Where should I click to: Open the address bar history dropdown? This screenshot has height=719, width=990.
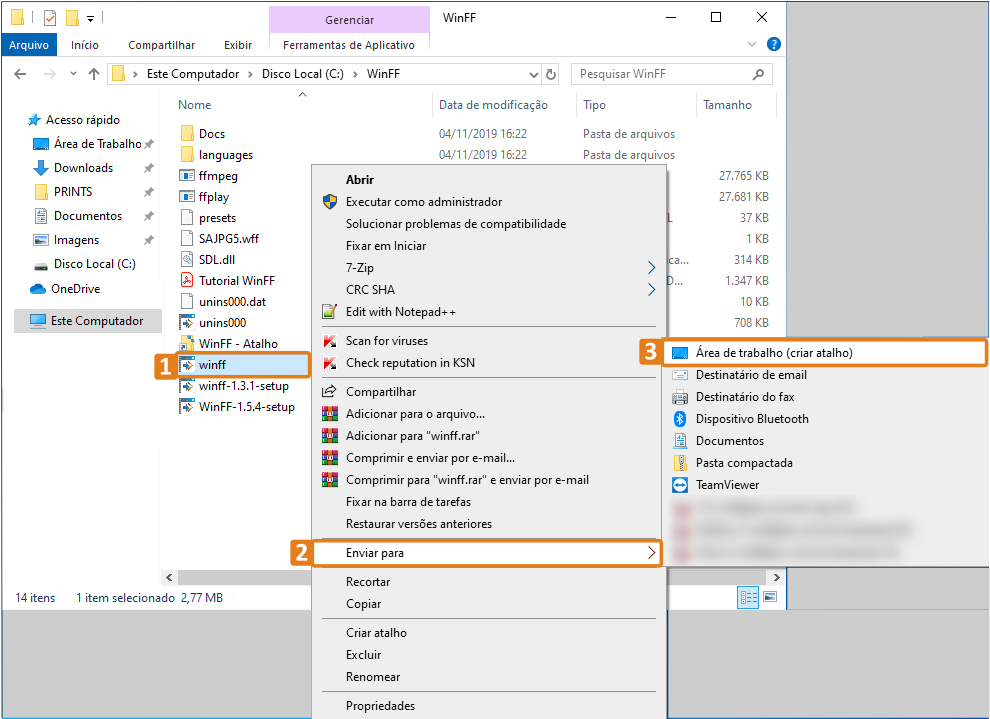point(534,74)
